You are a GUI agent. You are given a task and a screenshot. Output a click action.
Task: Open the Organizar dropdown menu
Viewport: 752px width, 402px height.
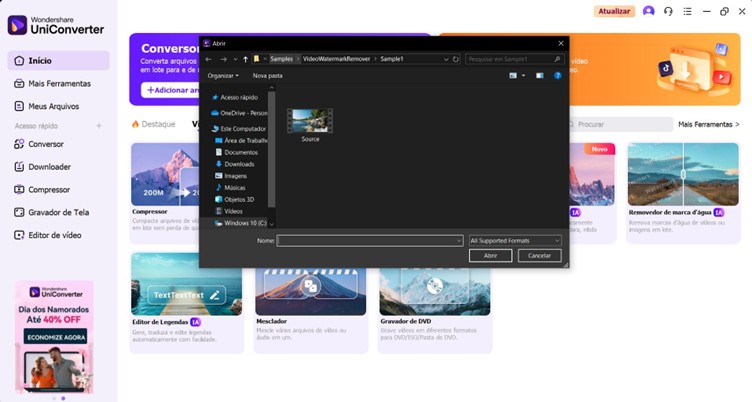tap(223, 76)
